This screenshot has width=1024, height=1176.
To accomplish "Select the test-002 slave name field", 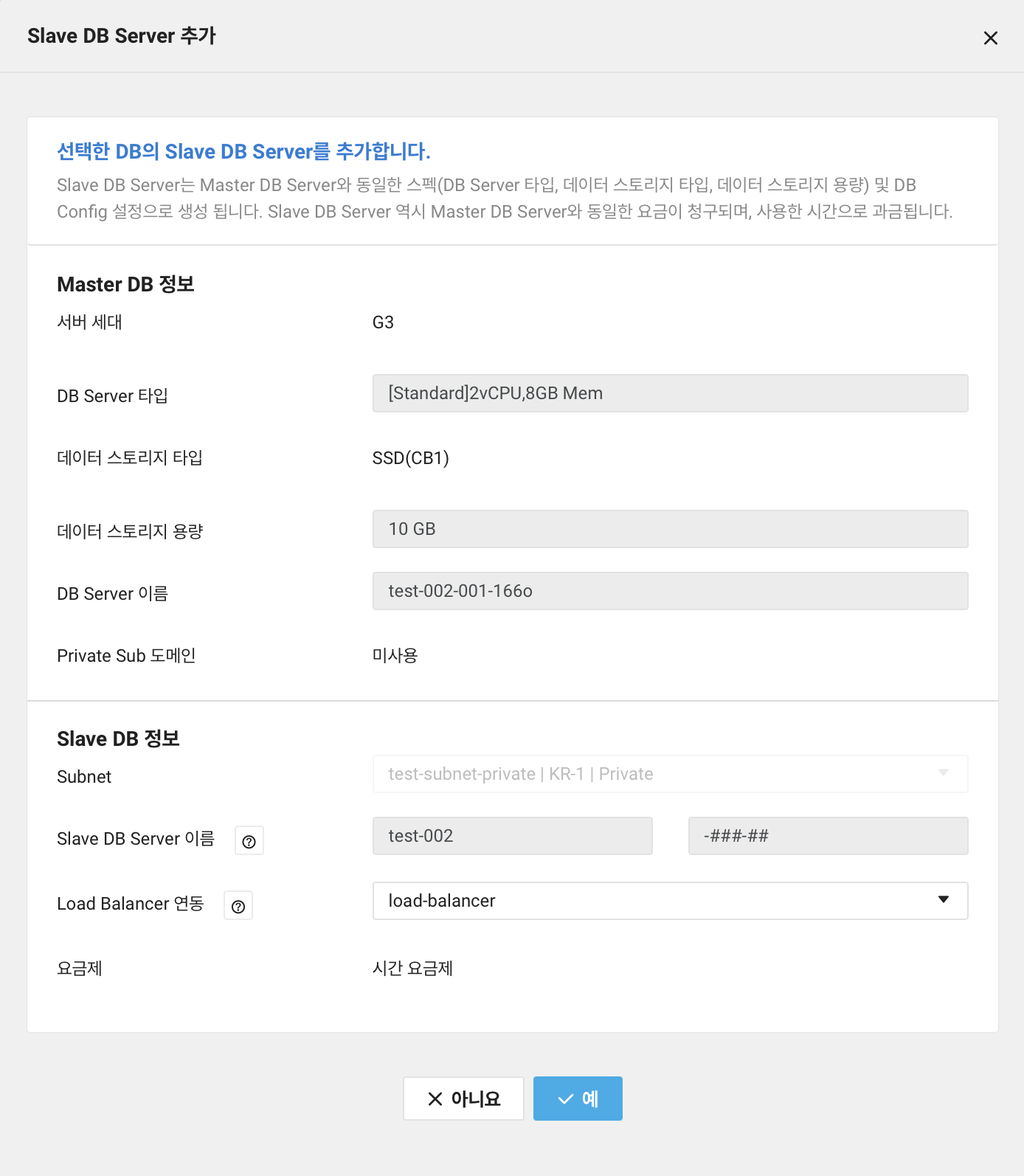I will pos(512,836).
